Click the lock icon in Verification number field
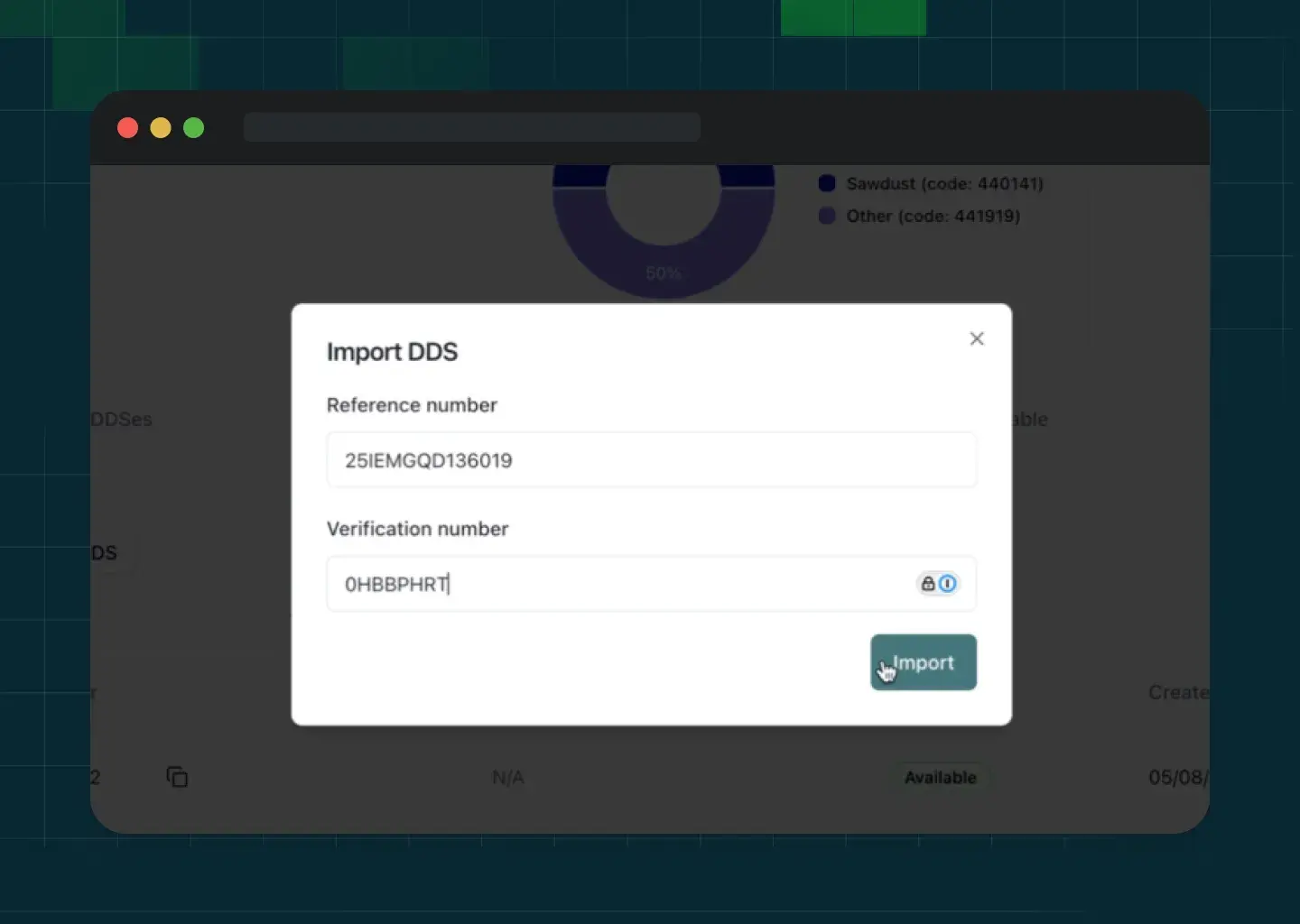Screen dimensions: 1300x924 tap(927, 584)
